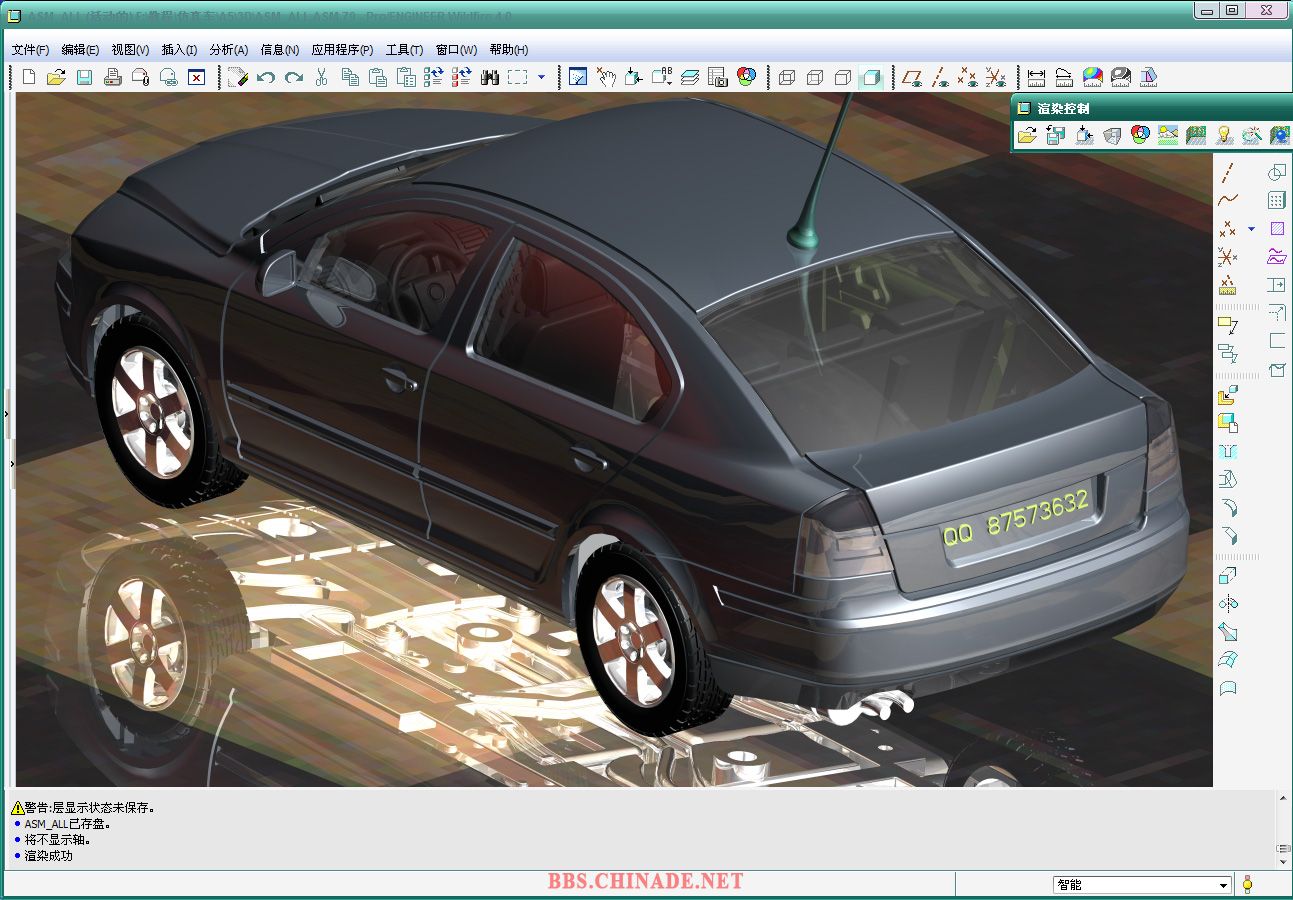The height and width of the screenshot is (900, 1293).
Task: Click the rainbow shaded analysis icon
Action: click(x=1092, y=77)
